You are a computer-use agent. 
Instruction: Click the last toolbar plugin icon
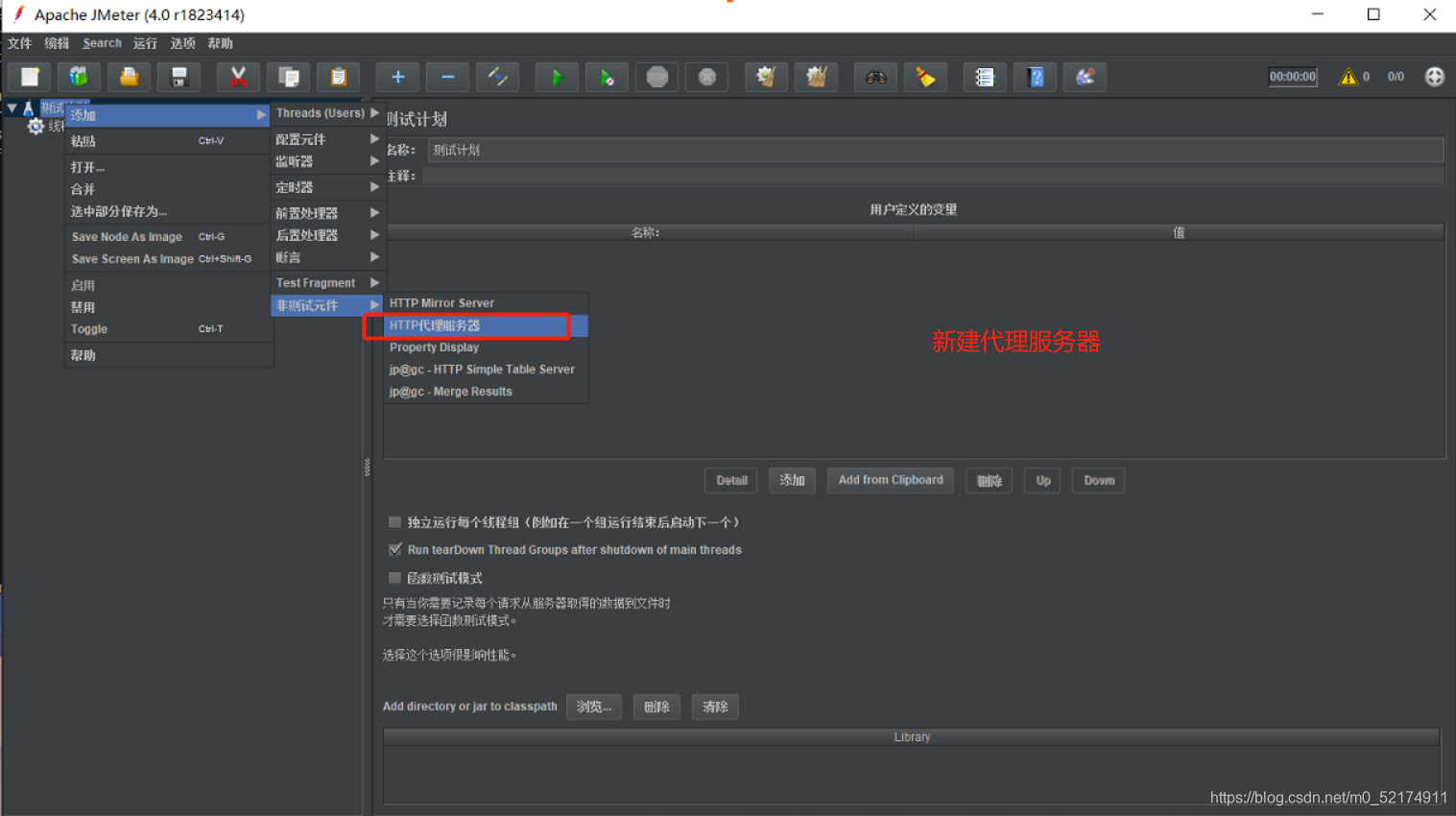tap(1085, 77)
